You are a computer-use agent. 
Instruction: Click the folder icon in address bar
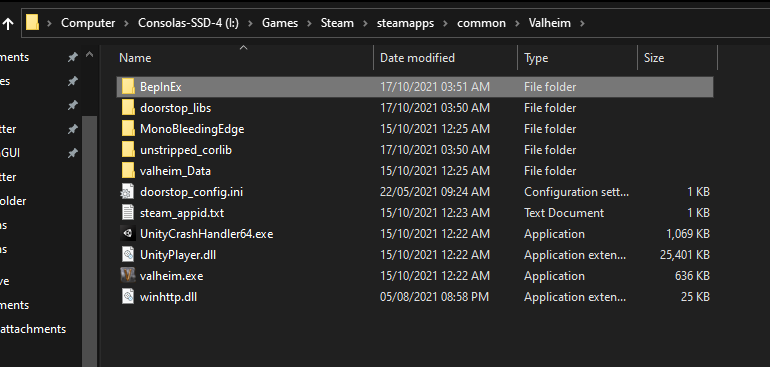[32, 23]
